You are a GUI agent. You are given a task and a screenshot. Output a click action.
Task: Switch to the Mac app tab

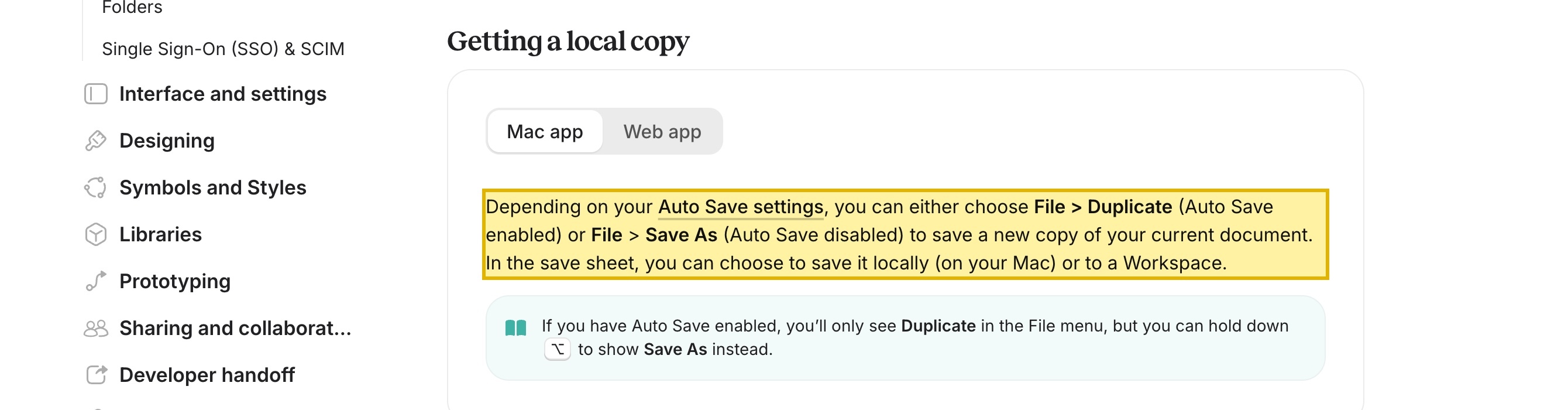pyautogui.click(x=545, y=132)
